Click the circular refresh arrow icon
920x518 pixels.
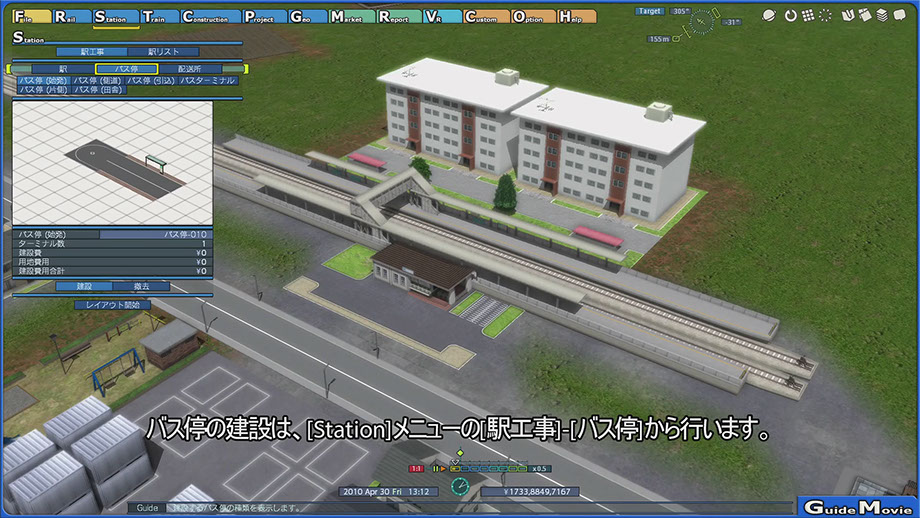click(x=790, y=16)
